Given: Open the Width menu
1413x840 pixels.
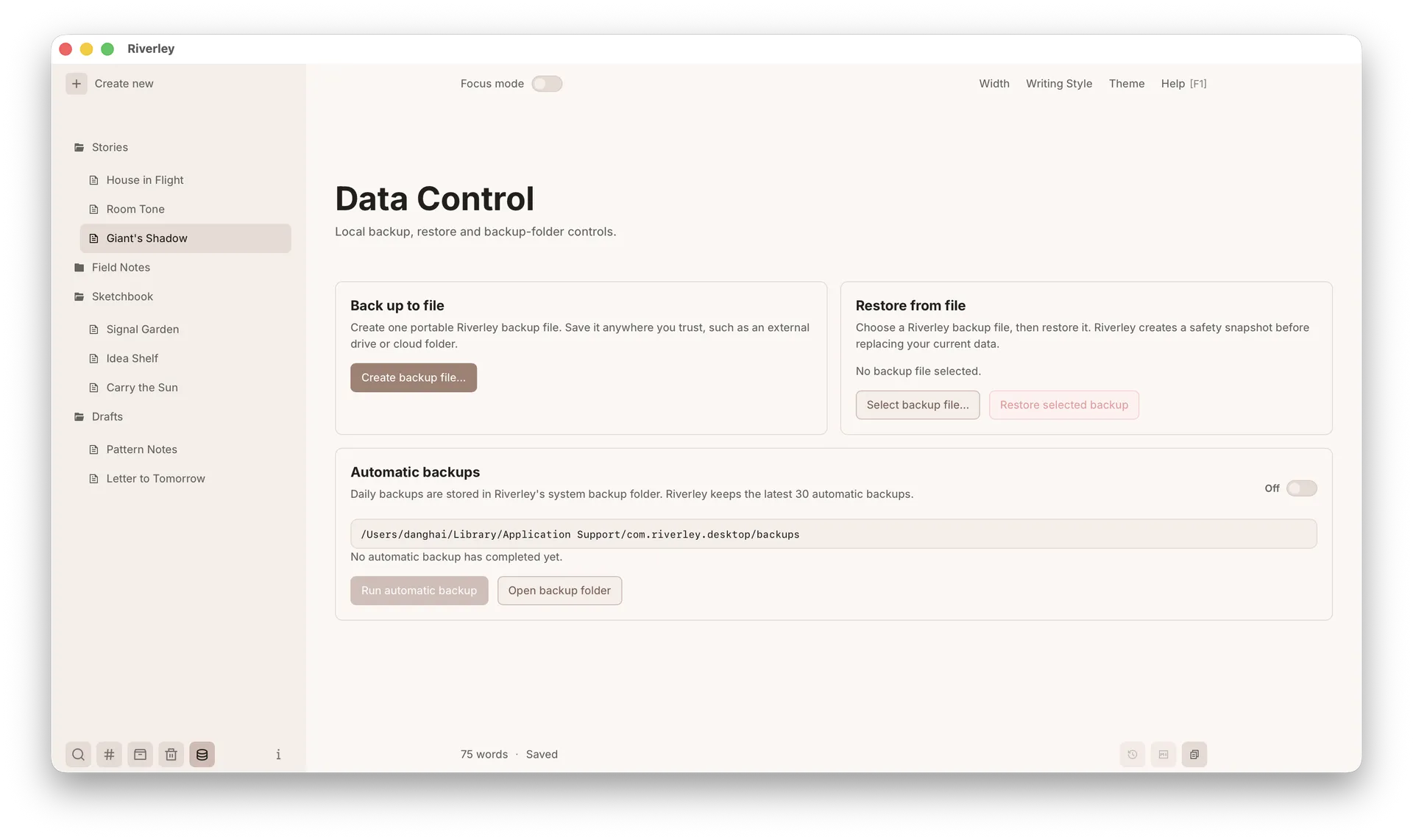Looking at the screenshot, I should pos(994,84).
